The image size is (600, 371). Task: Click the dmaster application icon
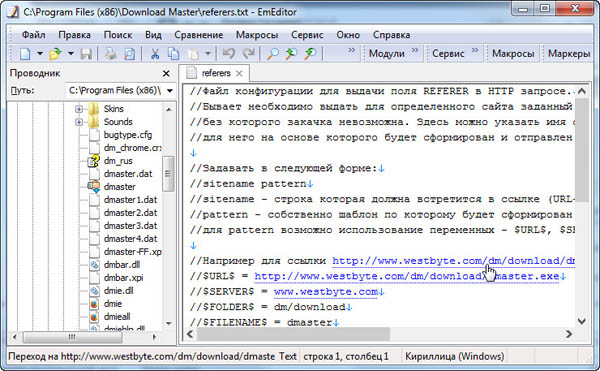[94, 187]
